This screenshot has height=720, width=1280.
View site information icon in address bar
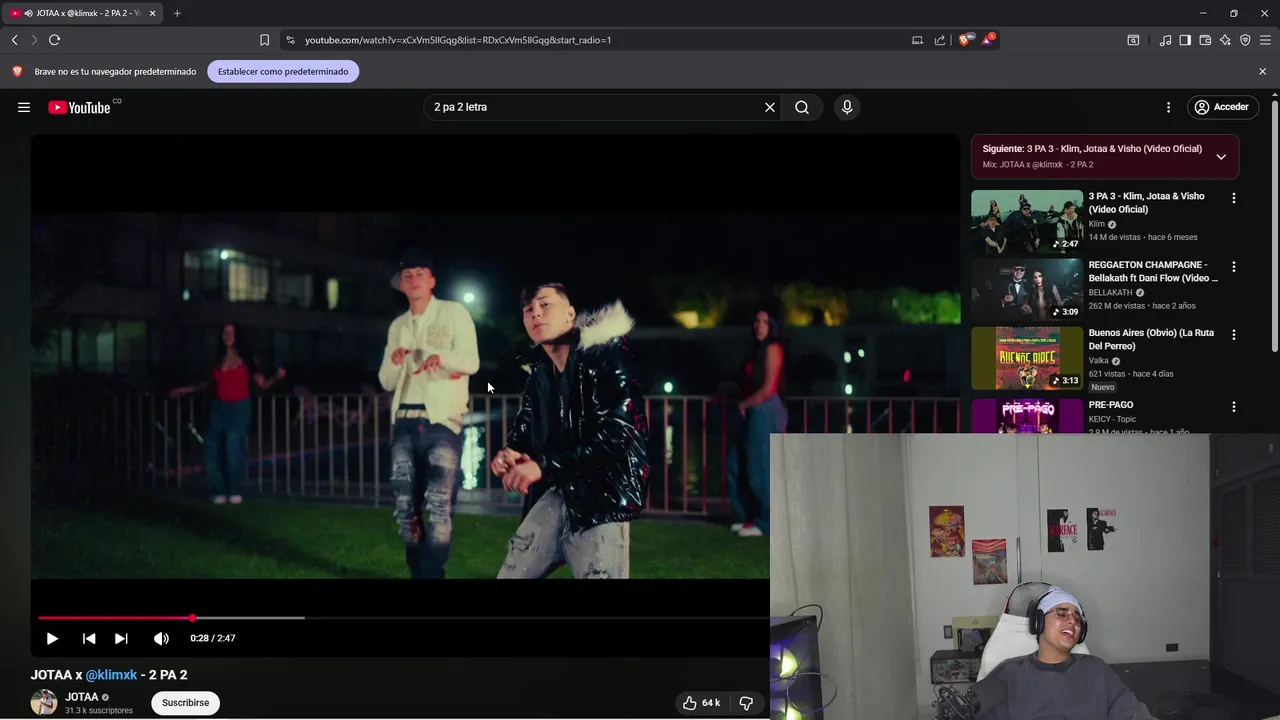pyautogui.click(x=290, y=40)
